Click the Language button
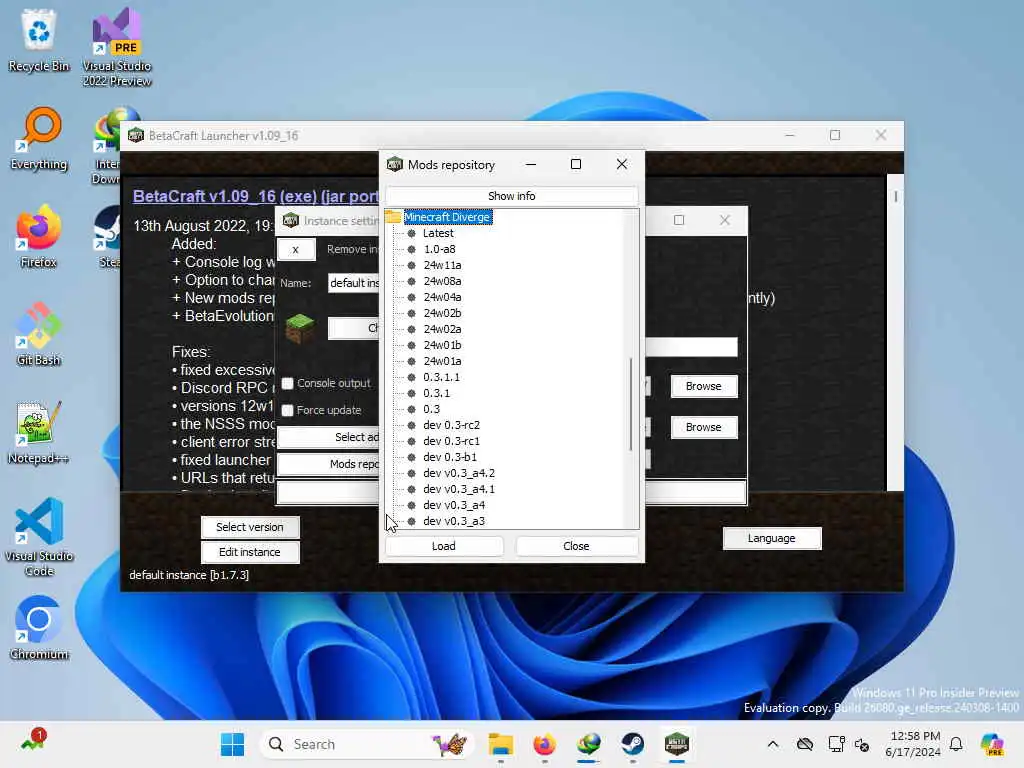 tap(771, 538)
